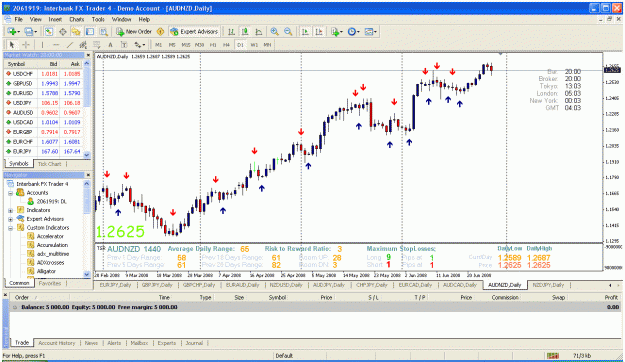Screen dimensions: 625x362
Task: Switch to the Tick Chart tab
Action: [x=49, y=164]
